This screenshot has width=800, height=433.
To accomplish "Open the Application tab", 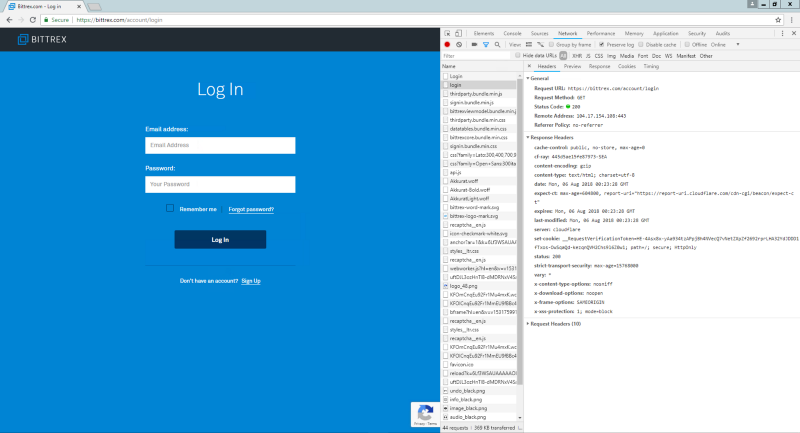I will coord(665,34).
